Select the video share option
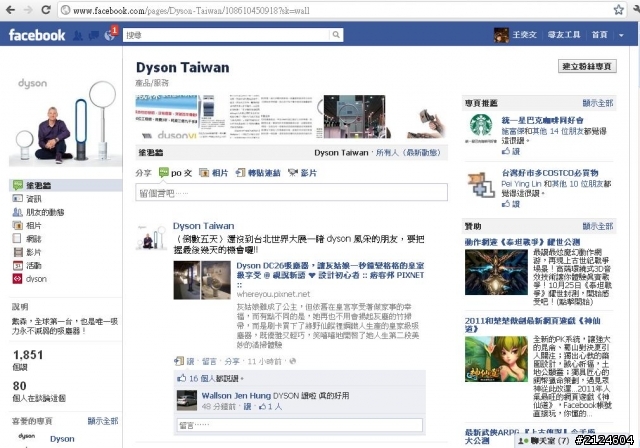Screen dimensions: 640x448 pyautogui.click(x=302, y=173)
